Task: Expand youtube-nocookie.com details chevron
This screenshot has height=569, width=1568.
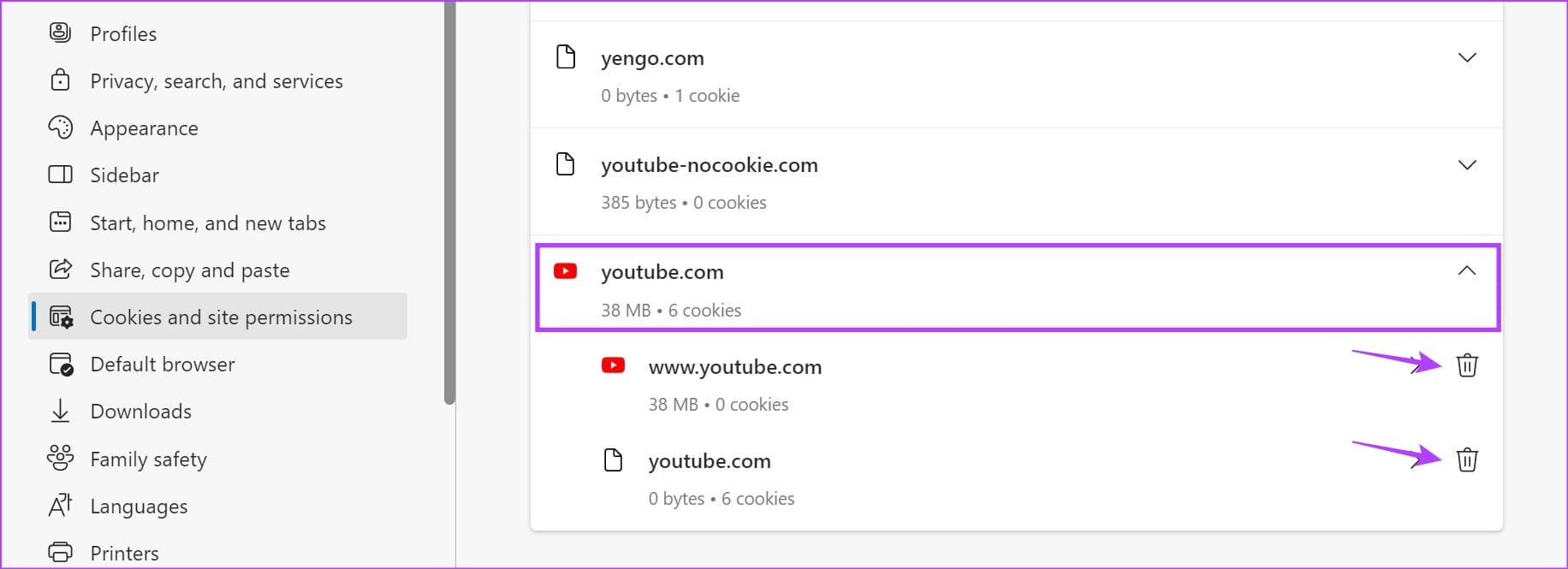Action: pyautogui.click(x=1467, y=165)
